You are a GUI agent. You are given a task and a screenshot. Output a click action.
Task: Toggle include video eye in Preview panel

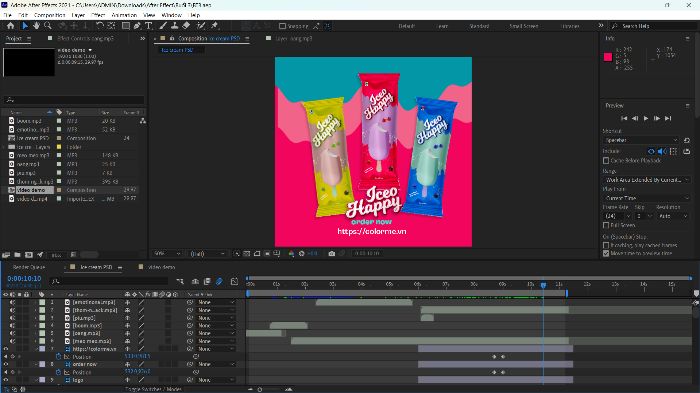coord(651,151)
